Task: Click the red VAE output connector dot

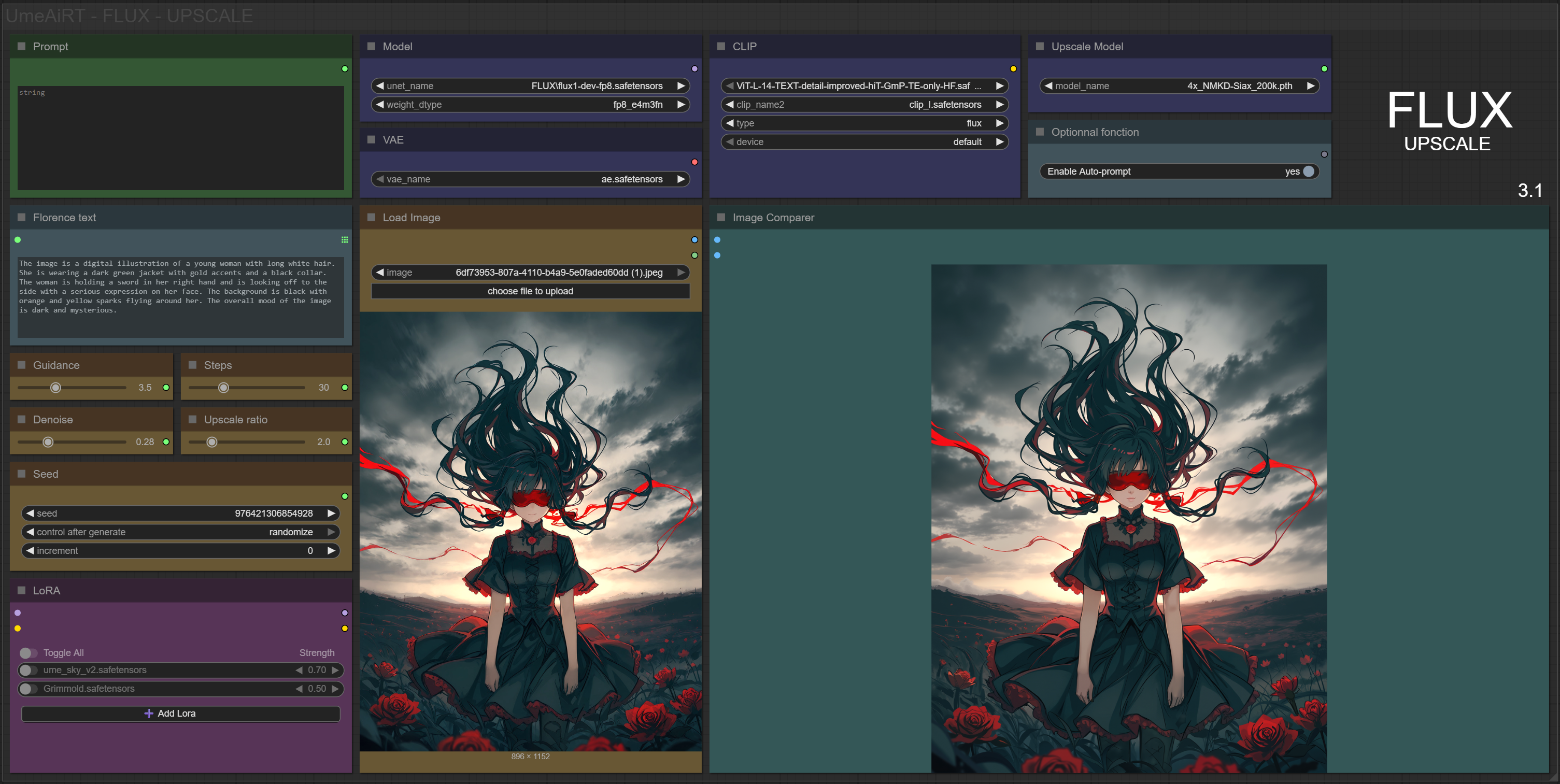Action: tap(694, 162)
